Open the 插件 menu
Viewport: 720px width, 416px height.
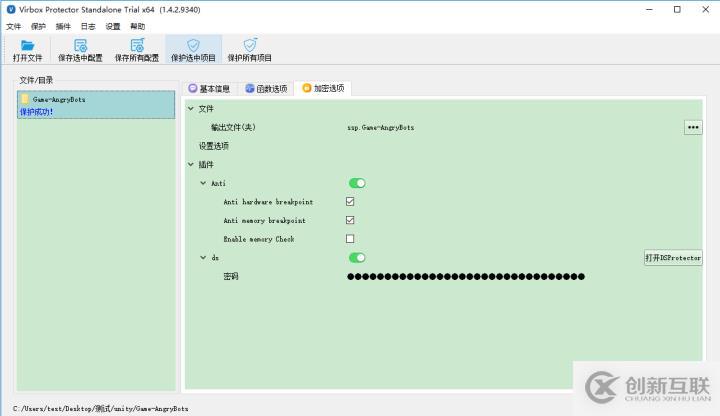click(63, 26)
